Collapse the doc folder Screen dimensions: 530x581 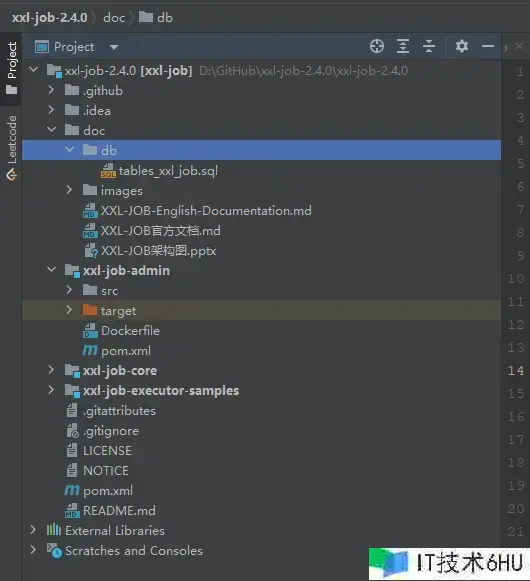[x=51, y=130]
